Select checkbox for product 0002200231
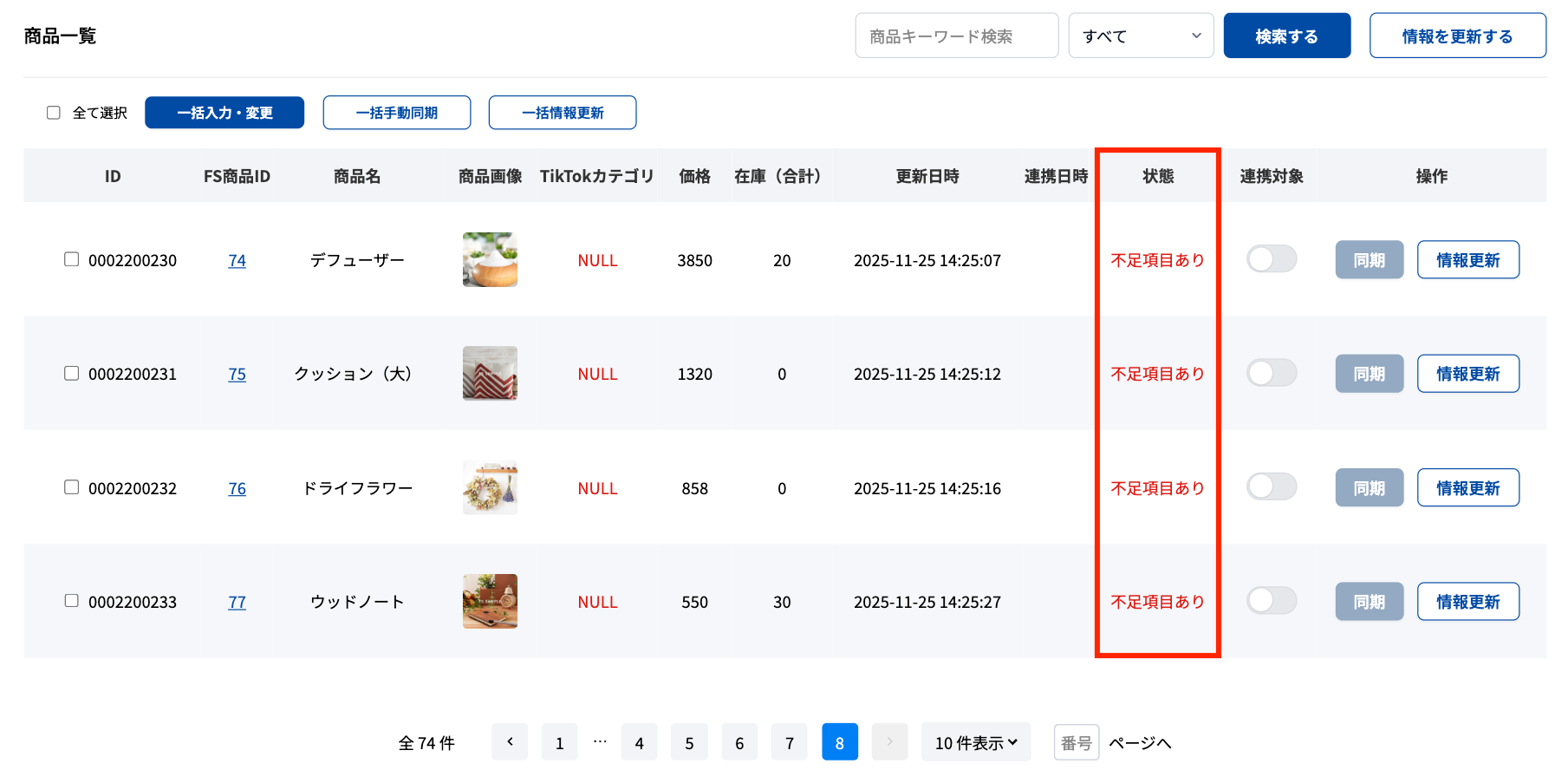Screen dimensions: 1568x770 click(x=72, y=373)
